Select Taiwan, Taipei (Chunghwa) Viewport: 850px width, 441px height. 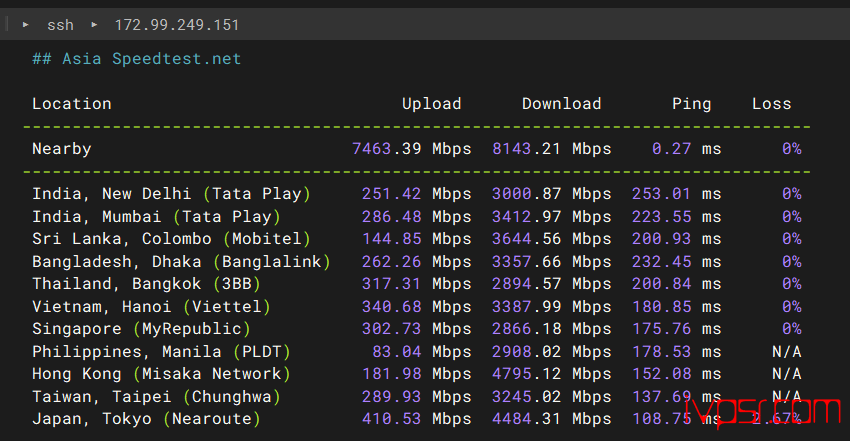(x=156, y=397)
